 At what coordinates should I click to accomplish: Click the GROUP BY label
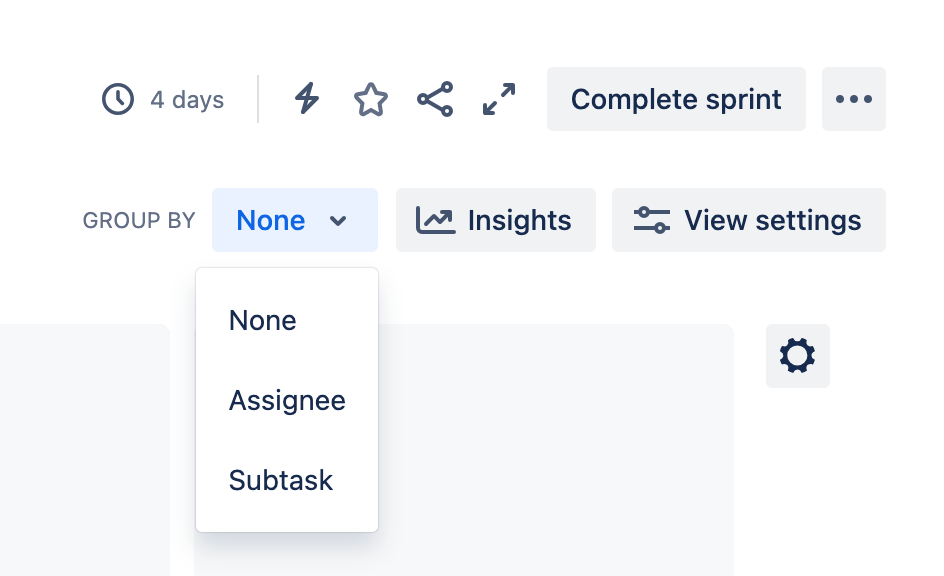pos(139,221)
